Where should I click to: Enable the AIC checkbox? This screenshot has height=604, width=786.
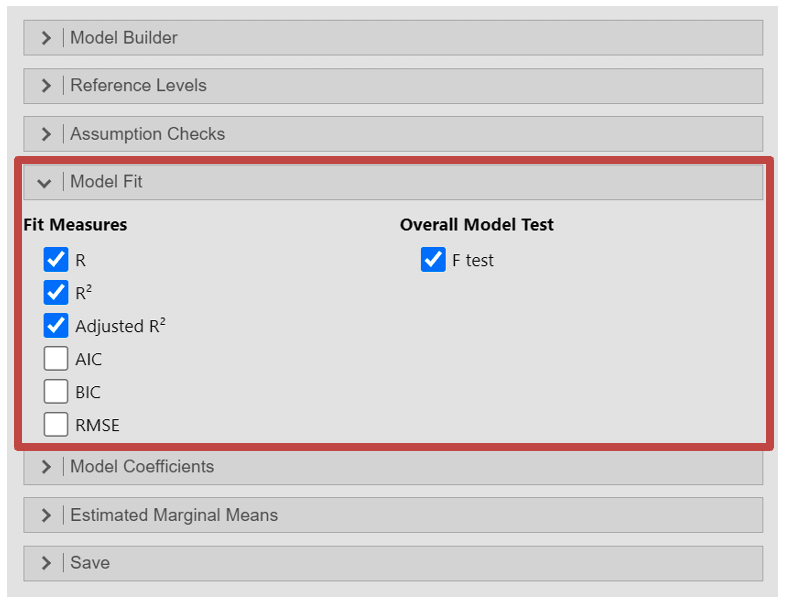click(56, 359)
